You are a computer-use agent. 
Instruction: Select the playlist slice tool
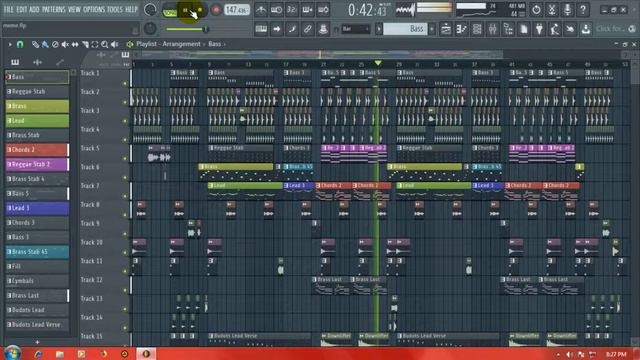(x=85, y=44)
